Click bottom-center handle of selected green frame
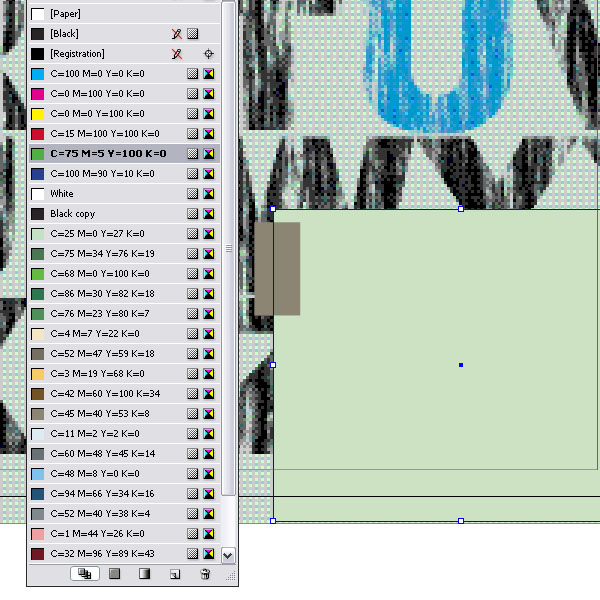Image resolution: width=600 pixels, height=600 pixels. 461,521
